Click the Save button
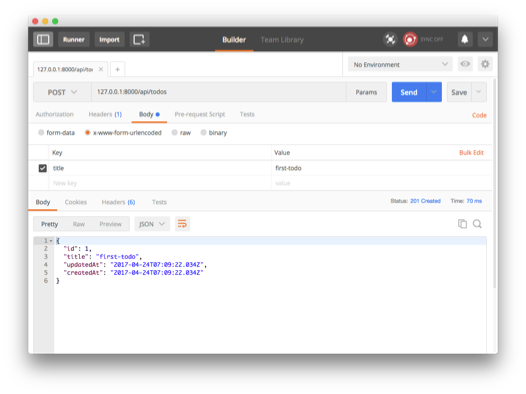 point(459,92)
